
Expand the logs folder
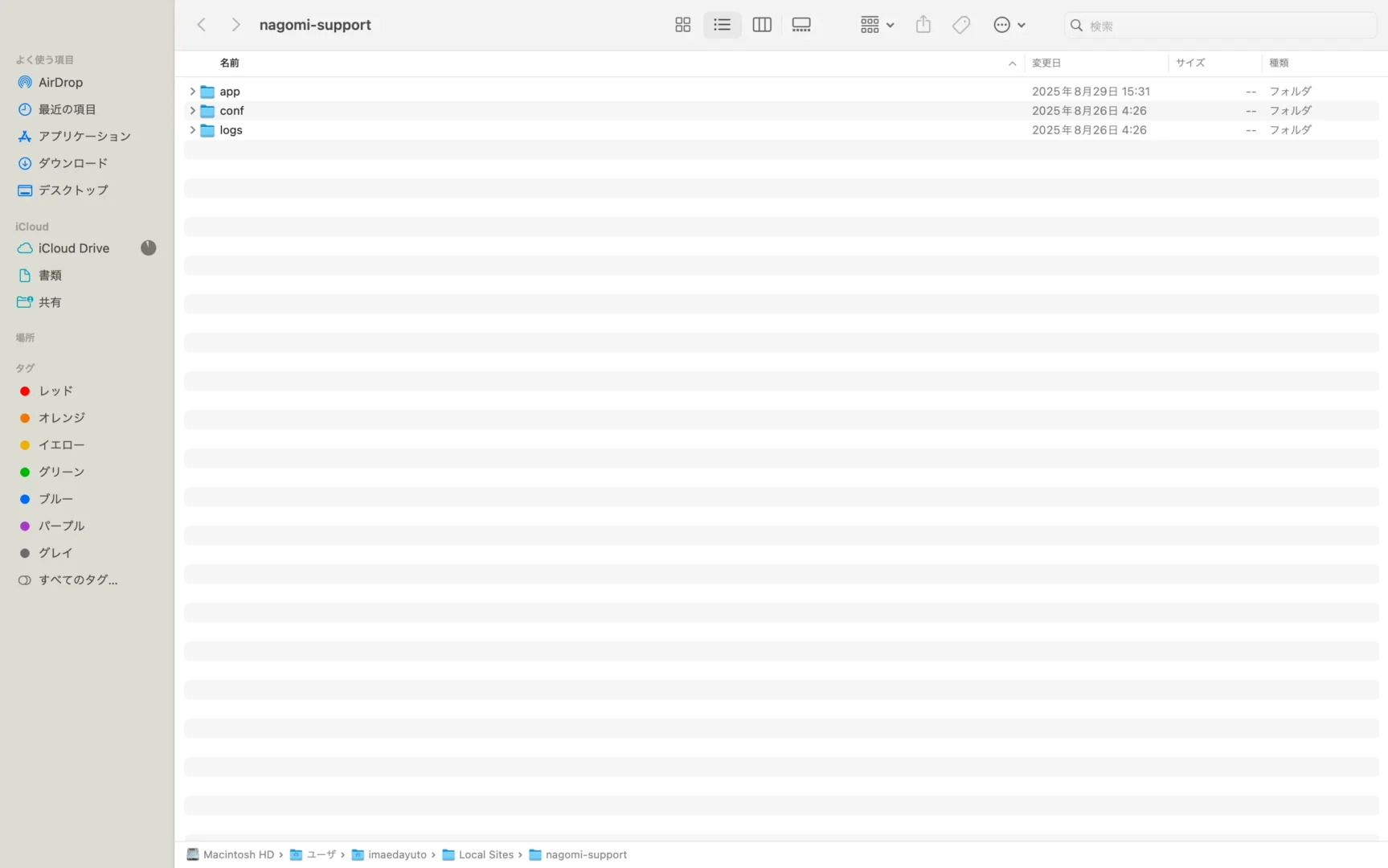tap(192, 130)
